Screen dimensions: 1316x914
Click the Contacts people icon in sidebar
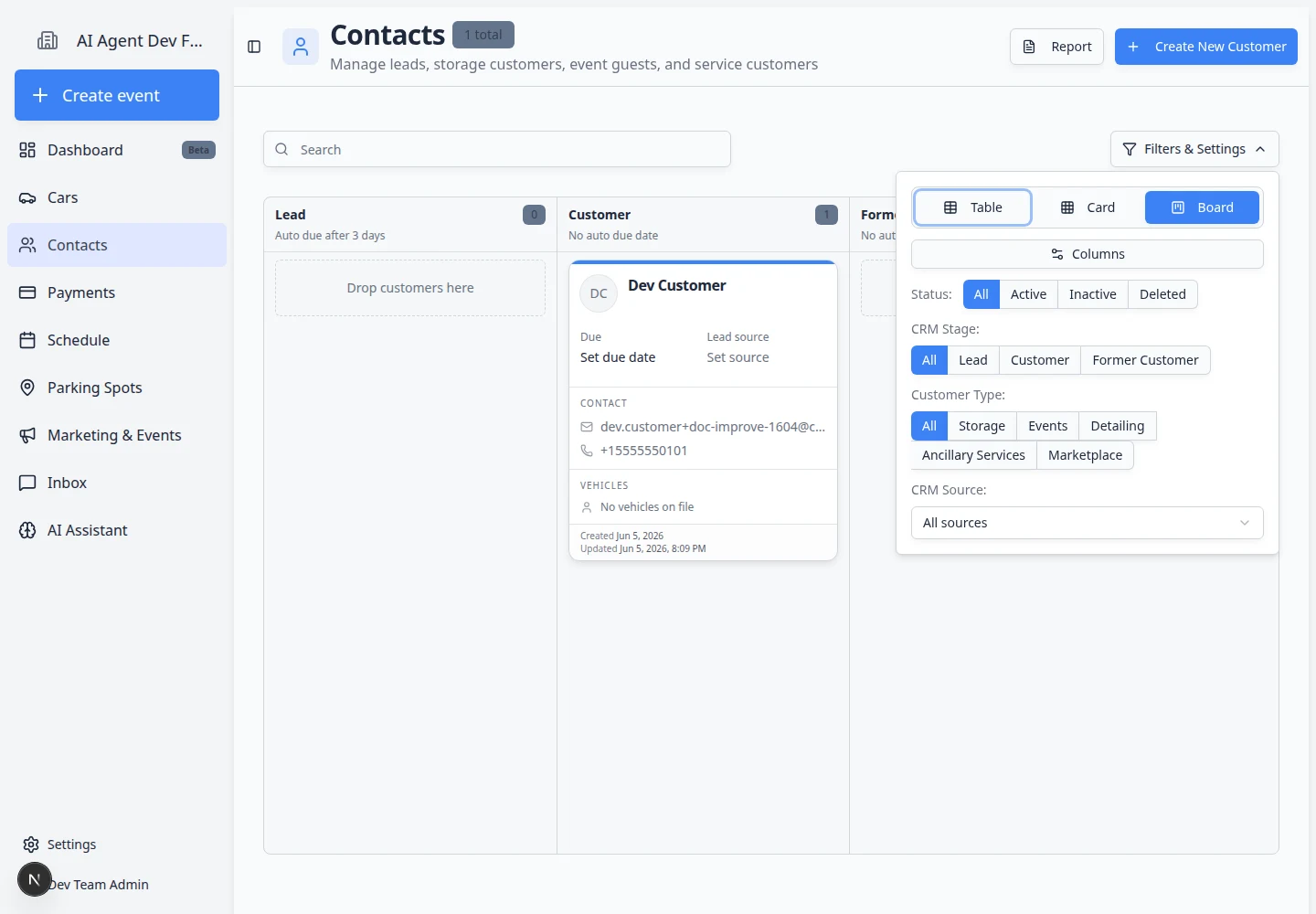coord(27,245)
